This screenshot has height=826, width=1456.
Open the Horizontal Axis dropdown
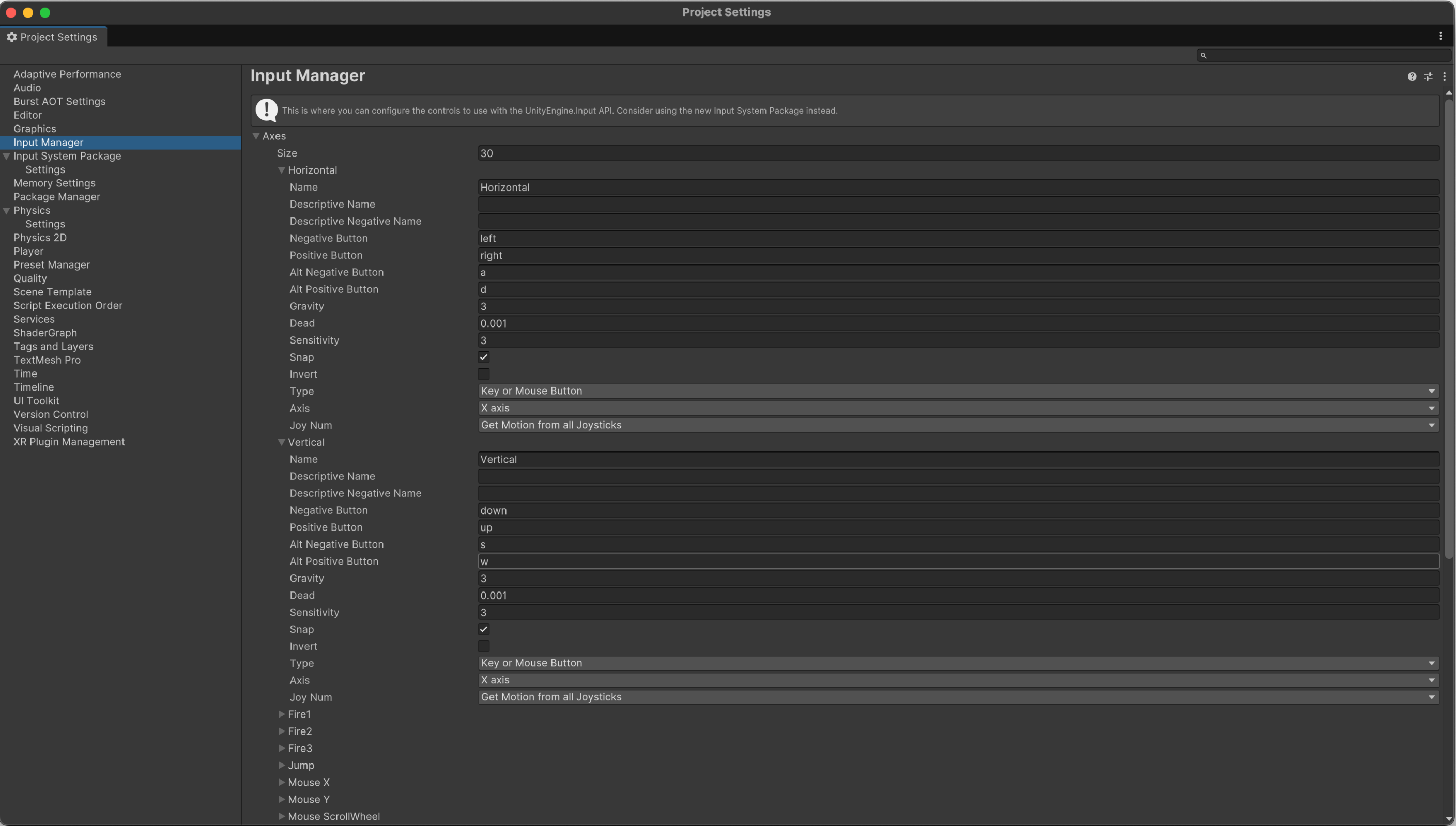(x=958, y=408)
